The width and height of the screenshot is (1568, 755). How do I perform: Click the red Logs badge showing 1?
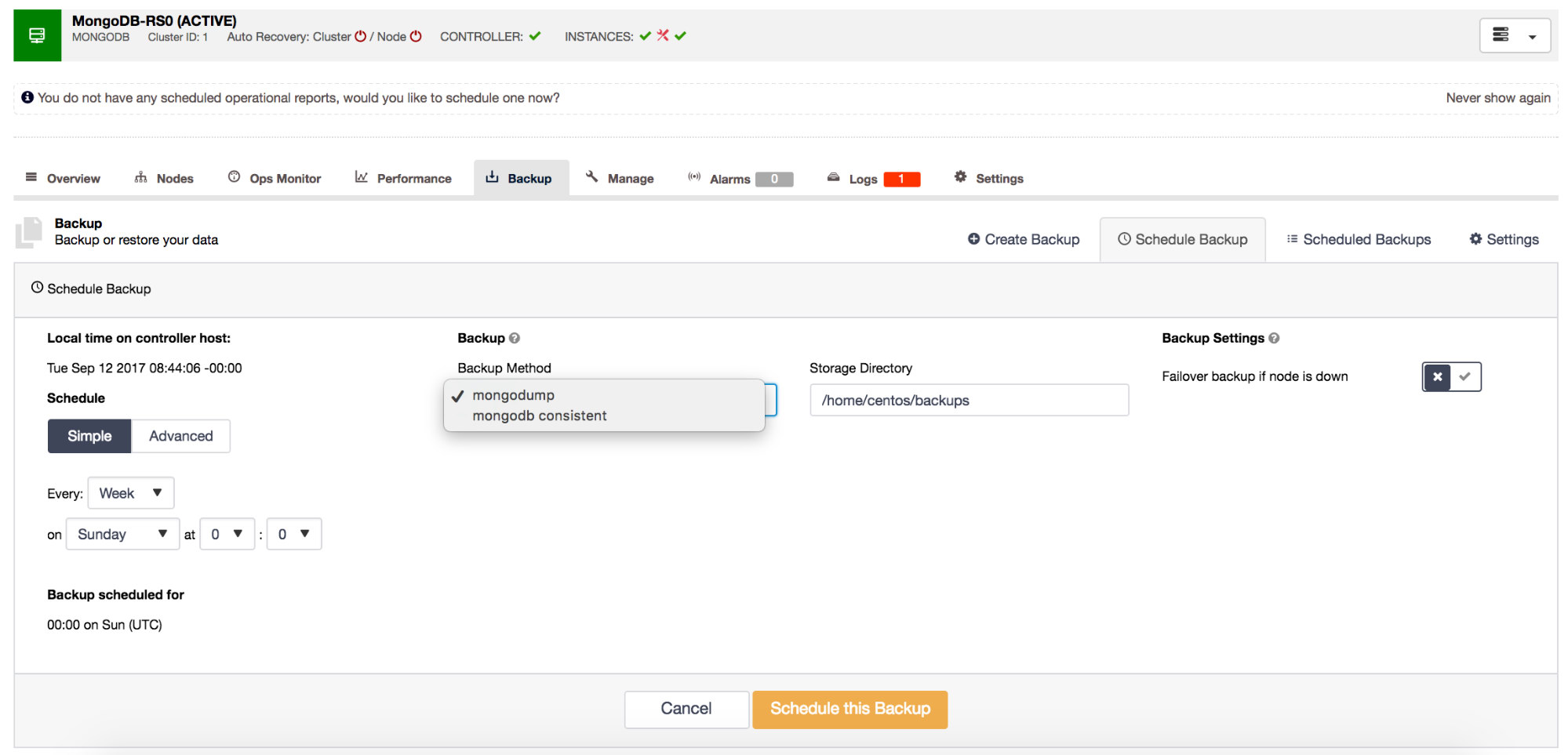click(x=902, y=179)
